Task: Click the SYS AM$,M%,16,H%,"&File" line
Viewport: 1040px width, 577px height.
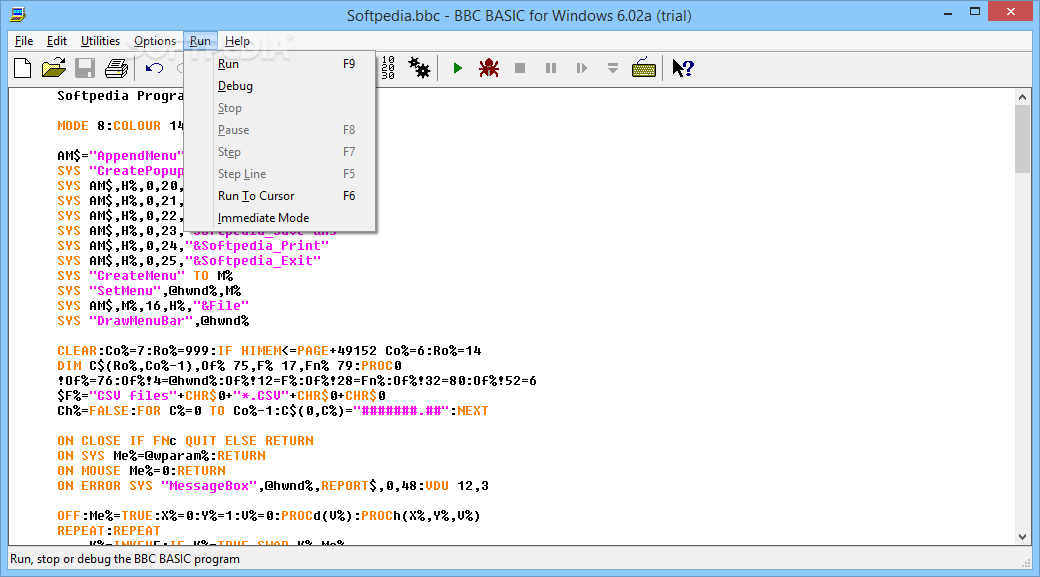Action: [x=153, y=306]
